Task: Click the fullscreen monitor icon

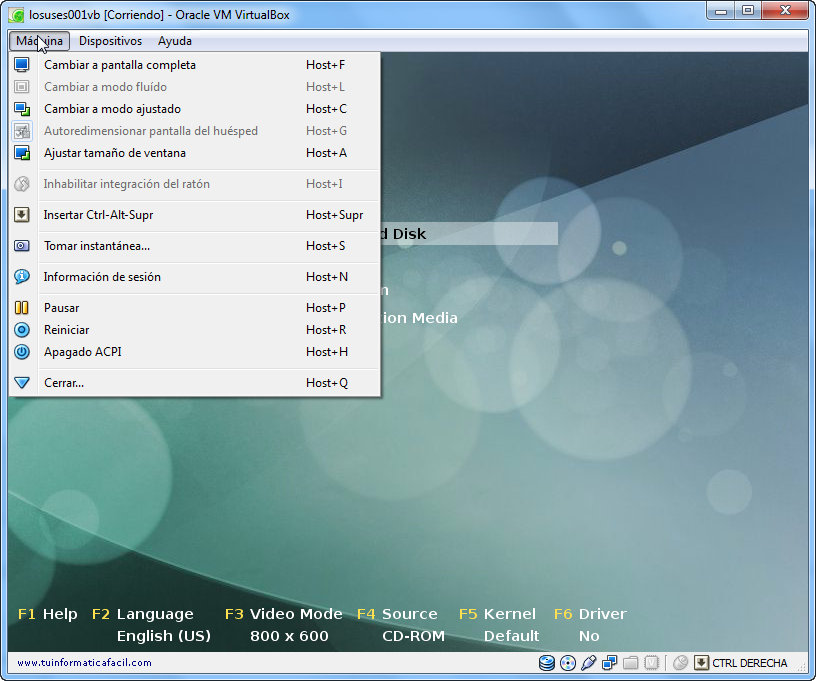Action: coord(22,65)
